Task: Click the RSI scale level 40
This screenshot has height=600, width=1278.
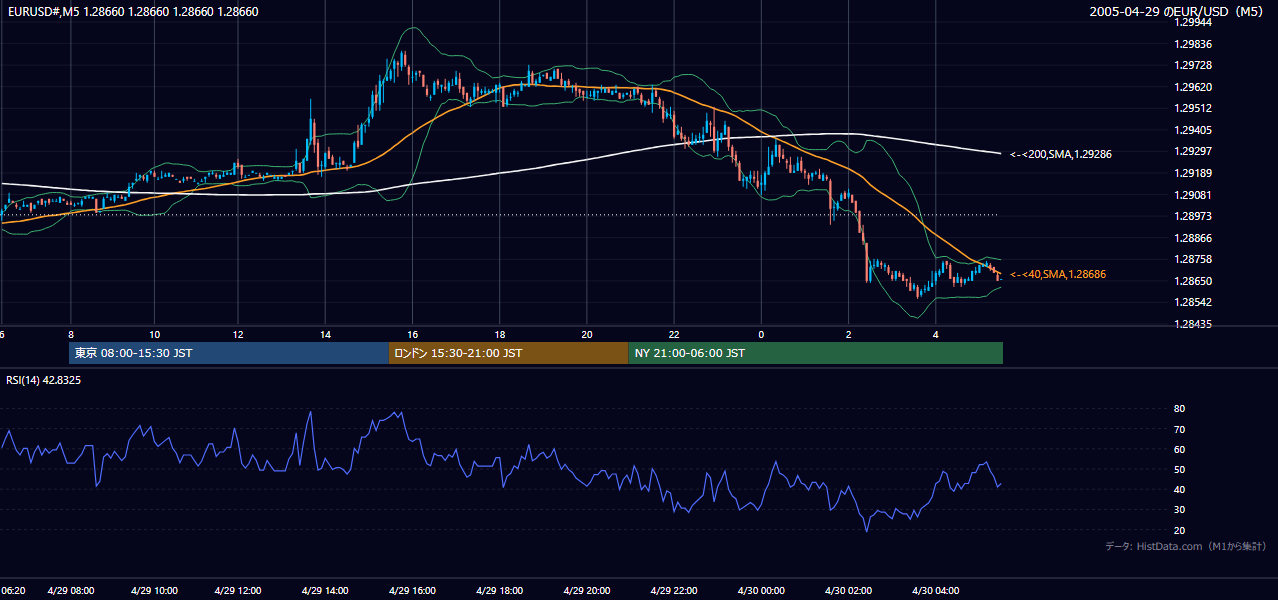Action: (x=1179, y=489)
